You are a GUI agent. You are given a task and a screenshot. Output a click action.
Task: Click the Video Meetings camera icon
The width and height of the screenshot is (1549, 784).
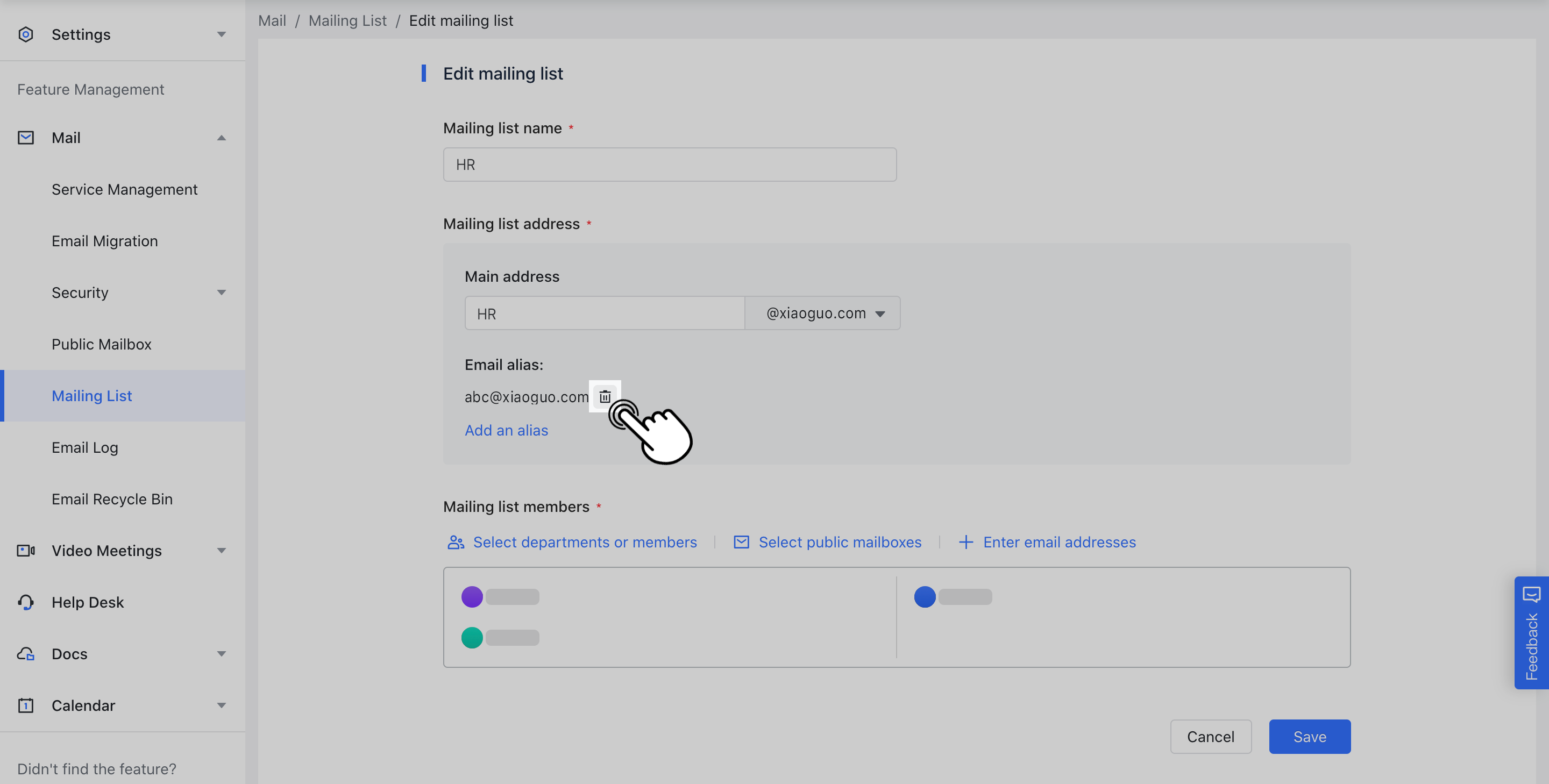coord(25,550)
